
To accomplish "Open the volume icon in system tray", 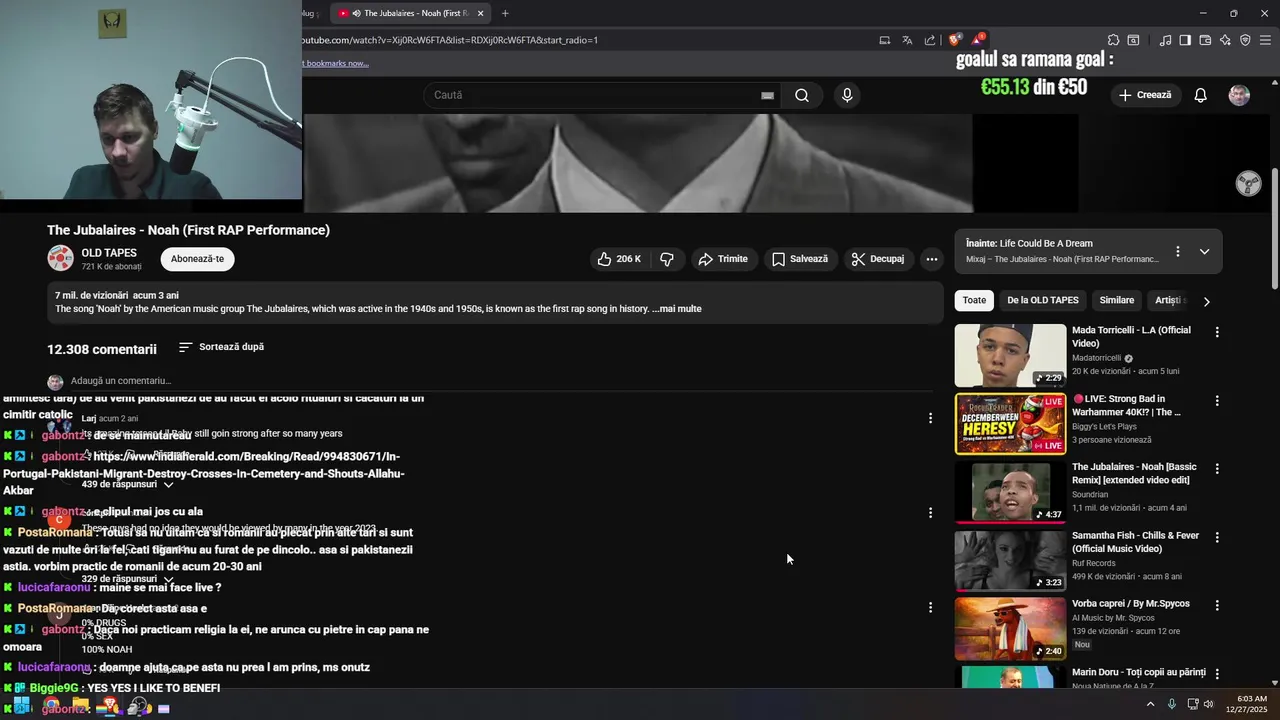I will coord(1208,704).
